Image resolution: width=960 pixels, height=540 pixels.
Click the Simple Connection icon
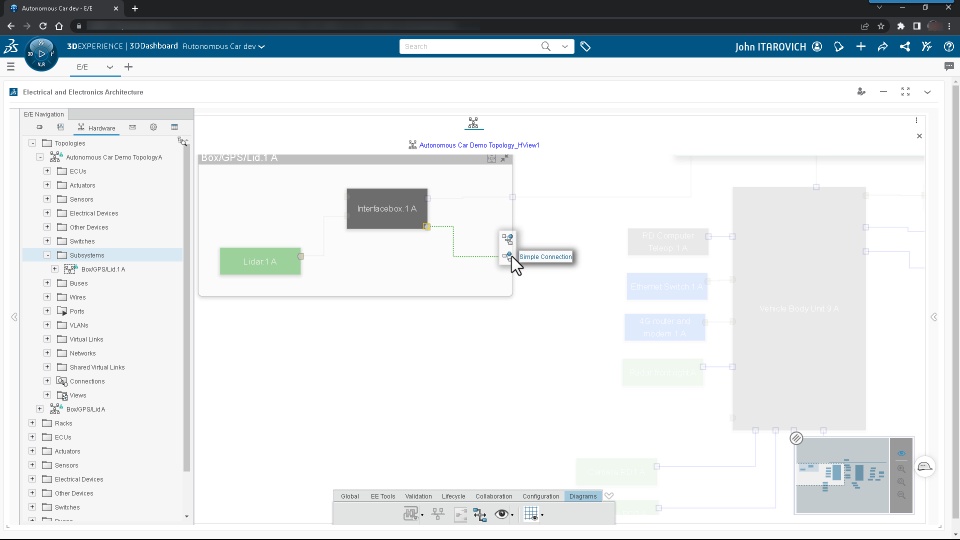pyautogui.click(x=508, y=257)
